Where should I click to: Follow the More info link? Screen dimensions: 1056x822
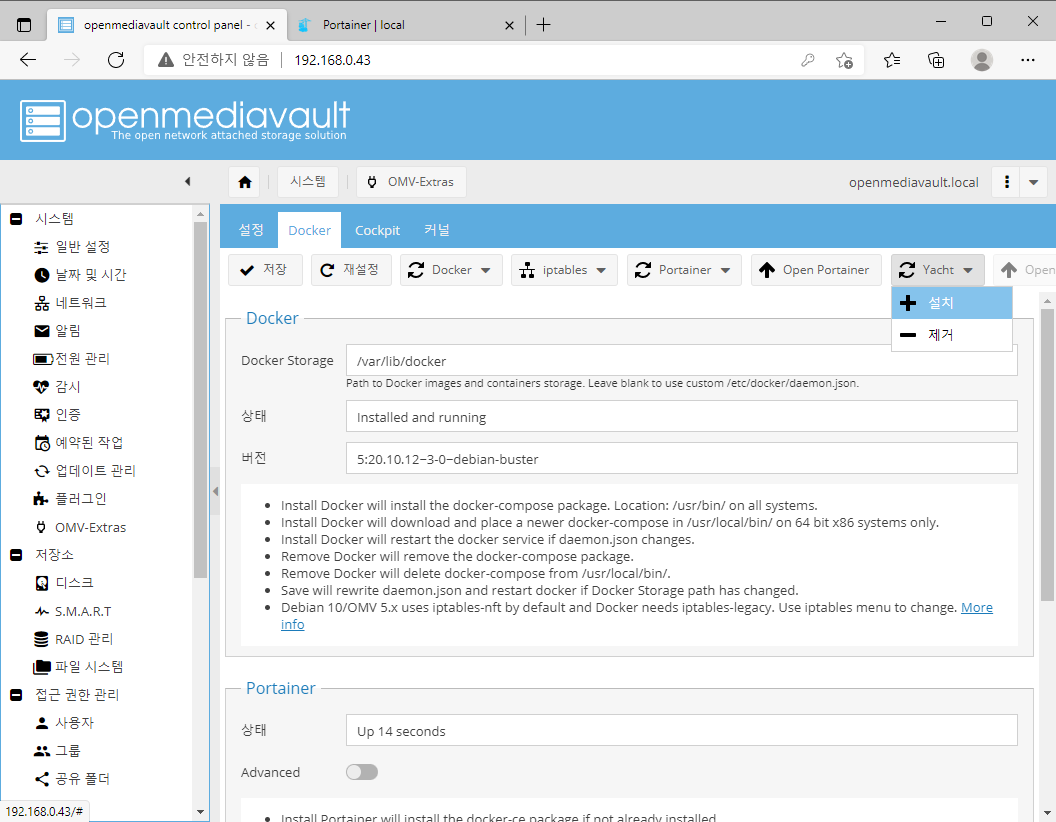pyautogui.click(x=977, y=607)
